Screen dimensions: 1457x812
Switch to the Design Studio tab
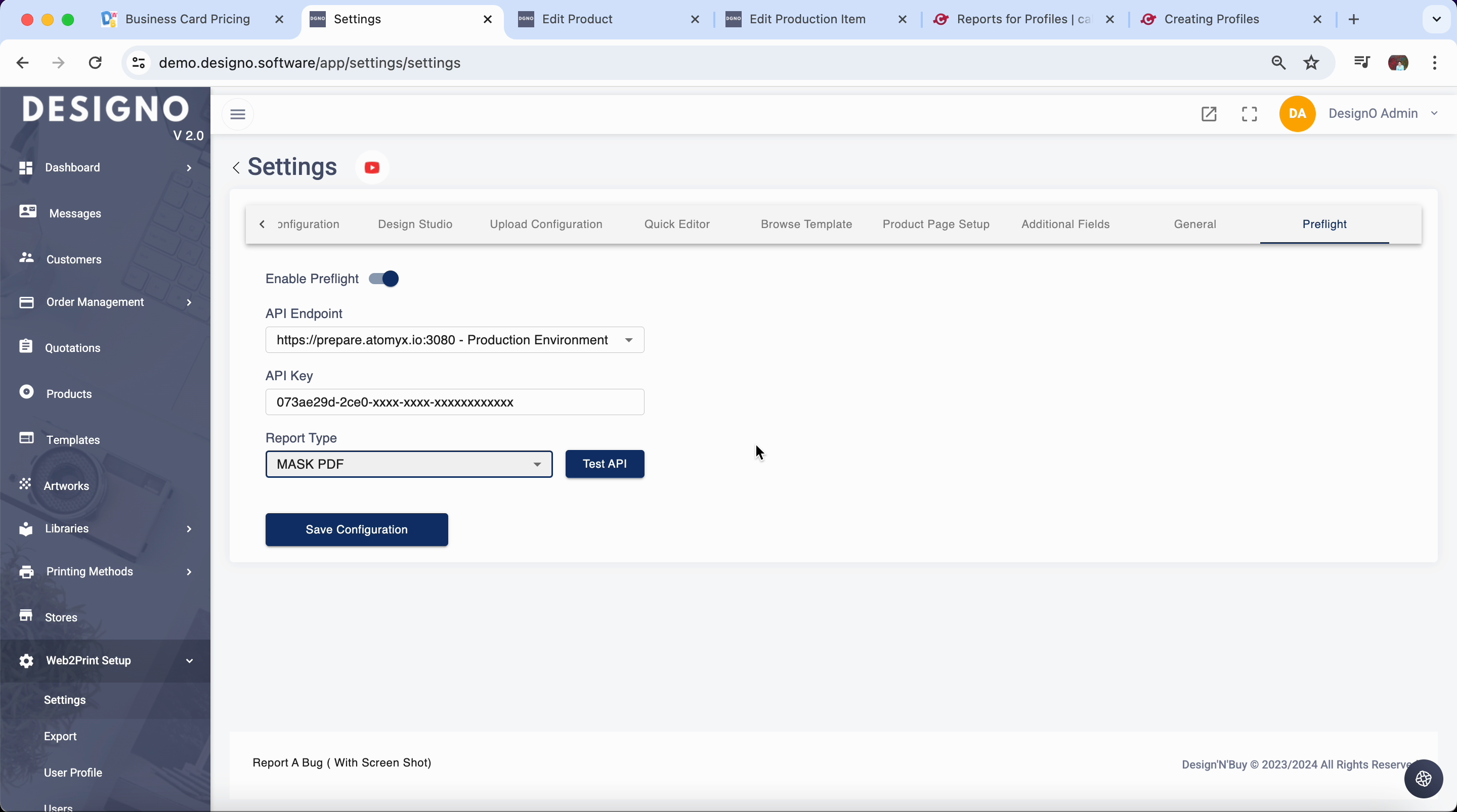click(415, 224)
